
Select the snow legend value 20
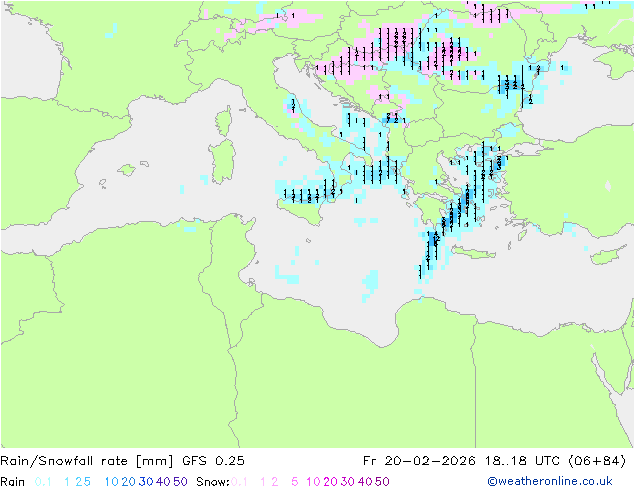(x=330, y=482)
